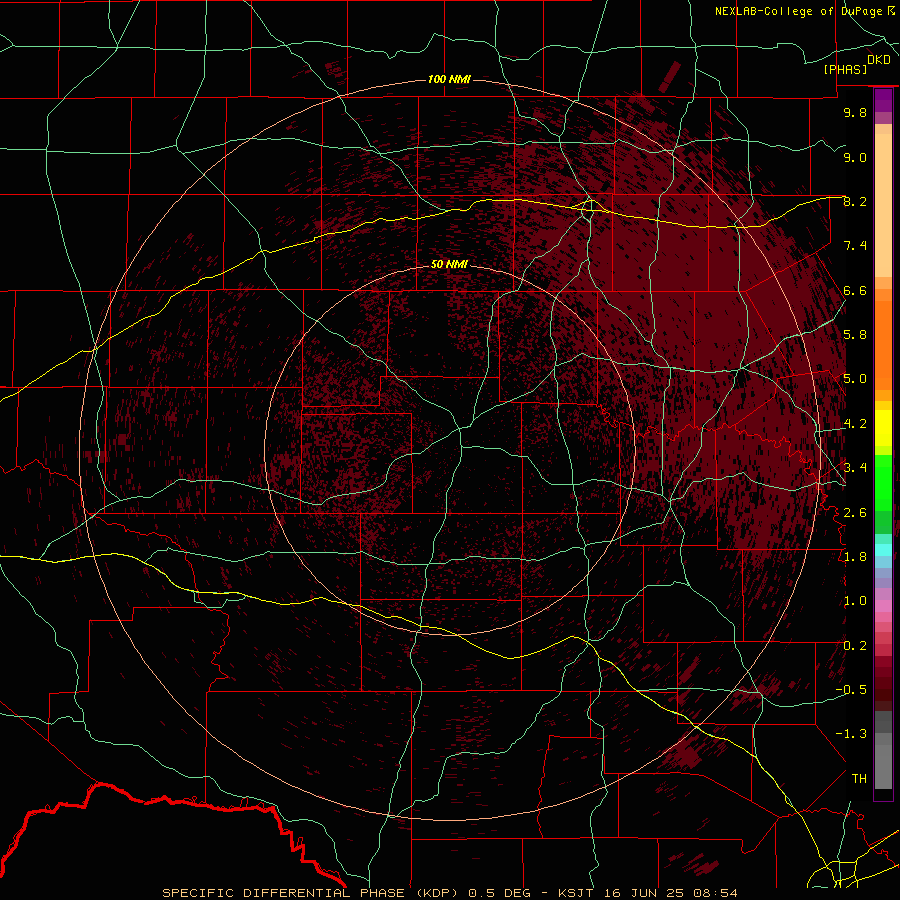Click the 4.2 color scale value
Viewport: 900px width, 900px height.
(x=855, y=424)
